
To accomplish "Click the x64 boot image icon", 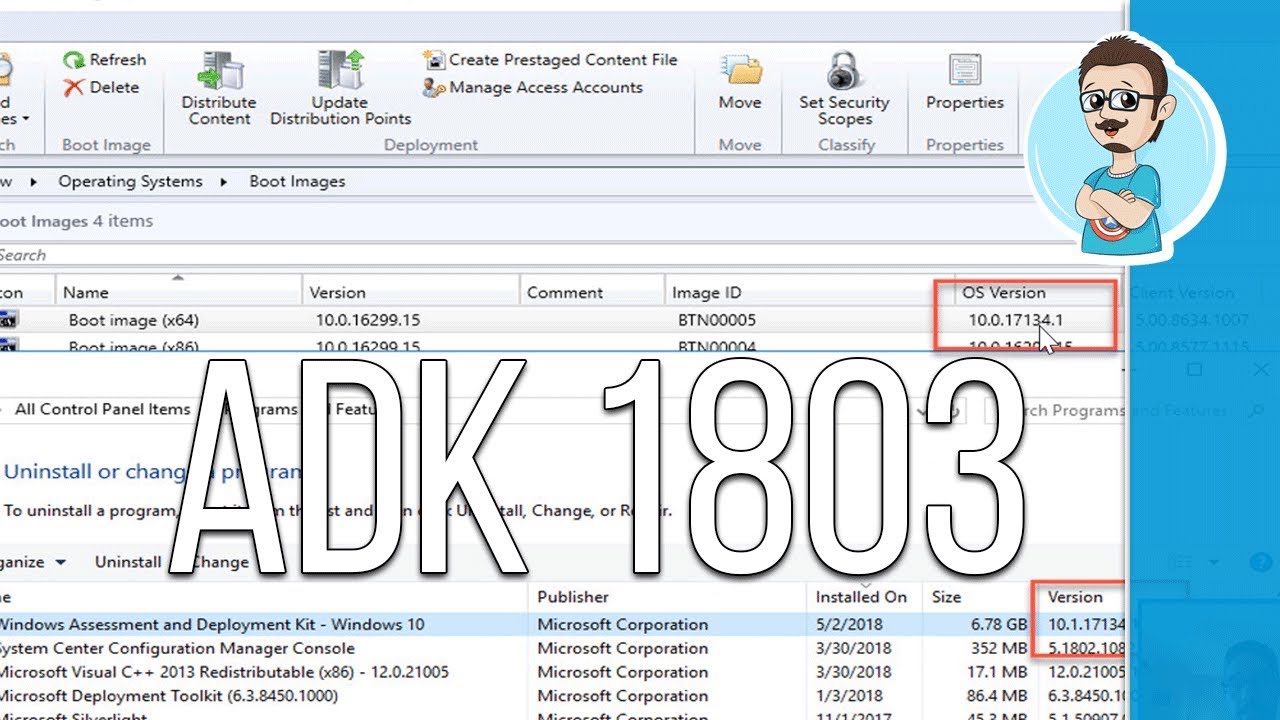I will point(8,320).
